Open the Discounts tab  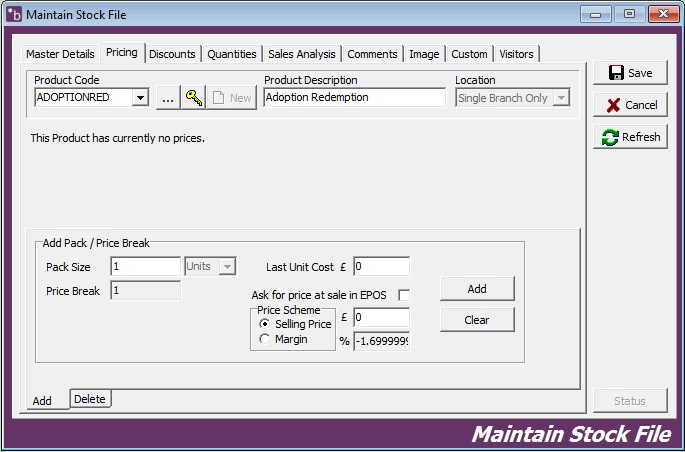tap(172, 54)
